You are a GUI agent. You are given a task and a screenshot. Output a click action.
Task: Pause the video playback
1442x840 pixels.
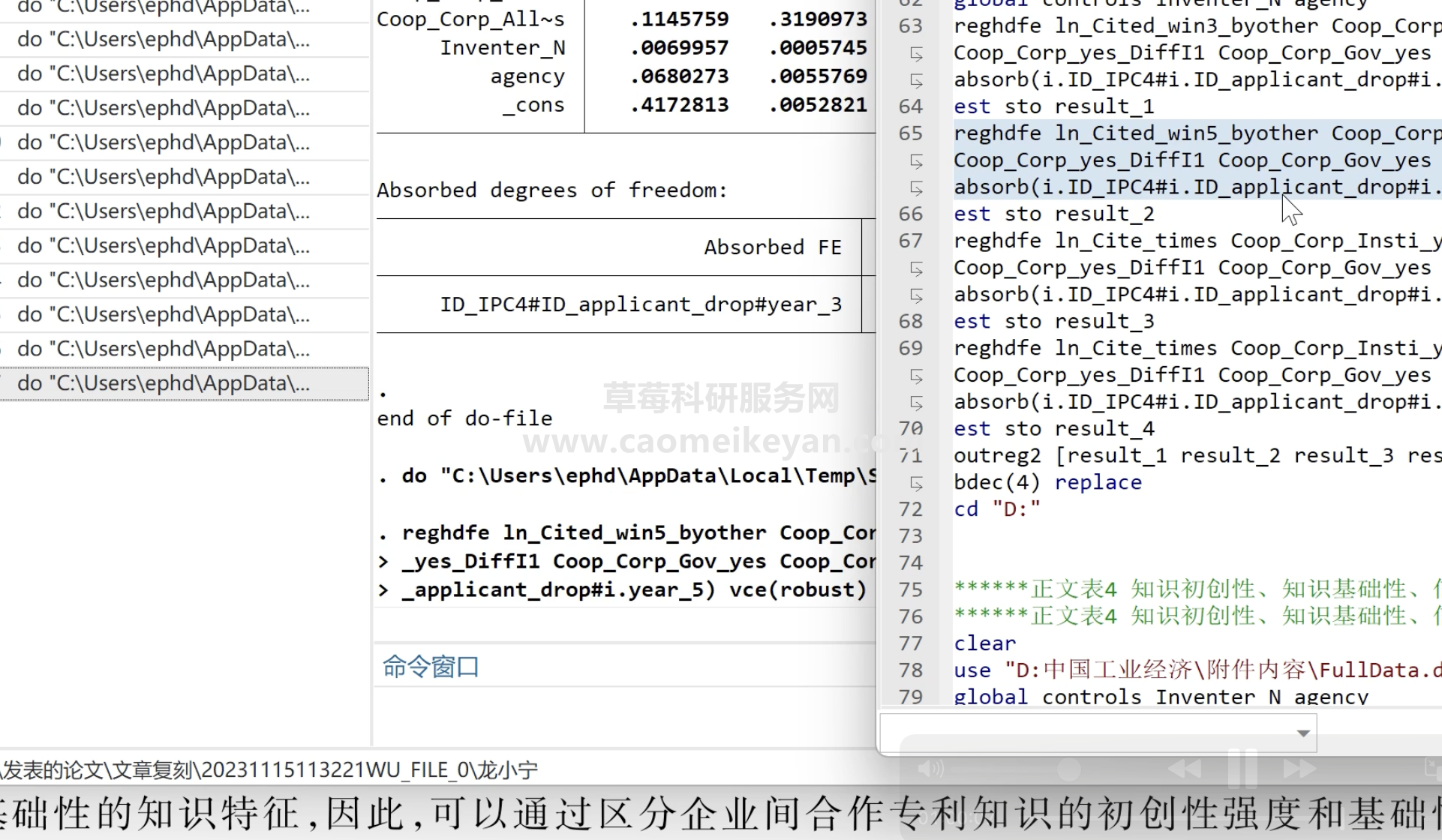pos(1242,769)
